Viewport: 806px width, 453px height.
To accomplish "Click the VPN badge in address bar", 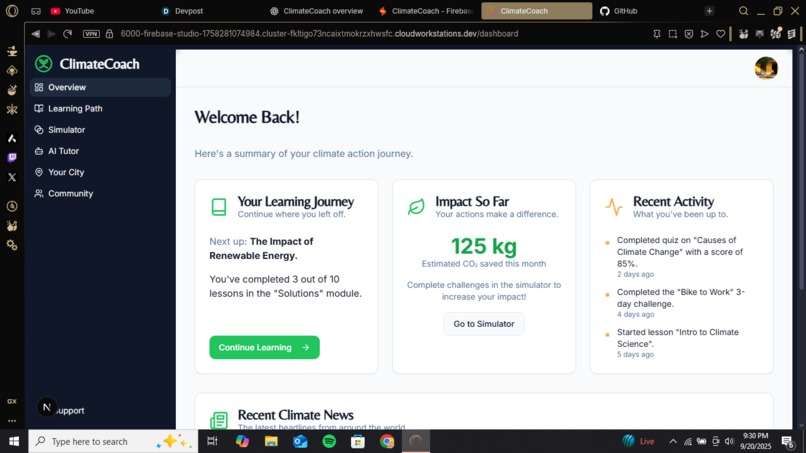I will 91,34.
